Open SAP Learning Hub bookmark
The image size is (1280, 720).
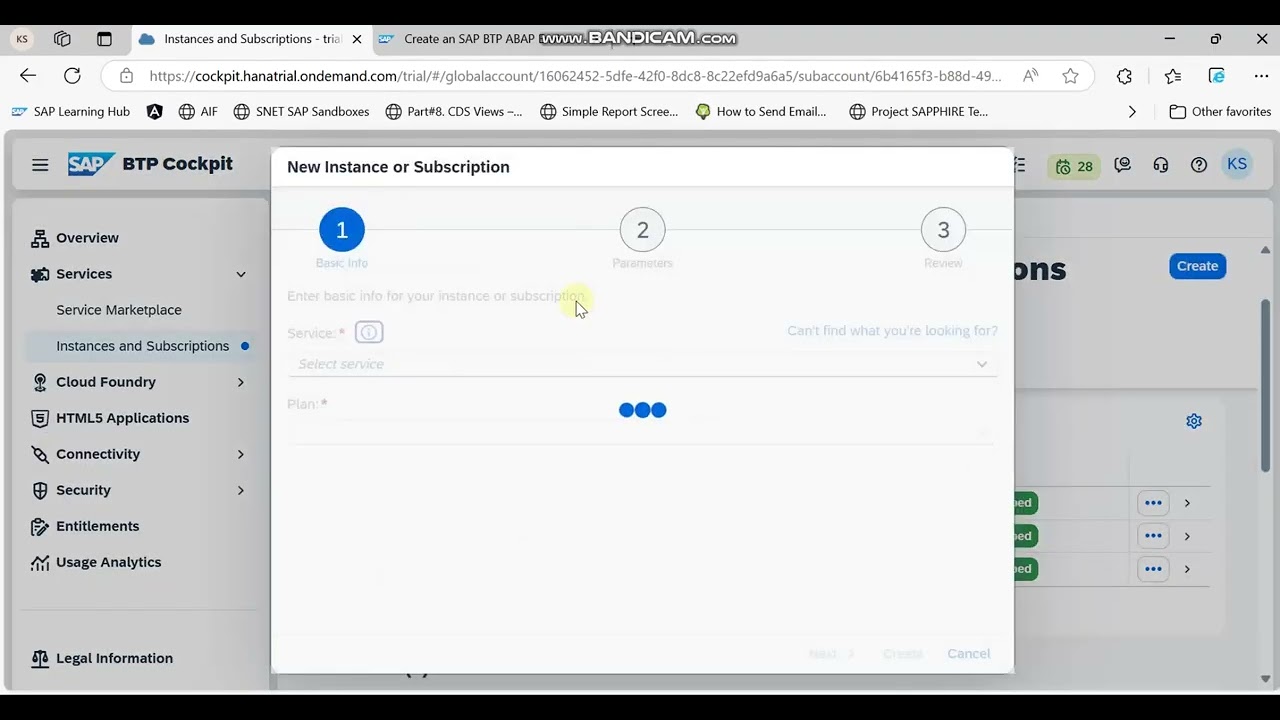pos(71,112)
